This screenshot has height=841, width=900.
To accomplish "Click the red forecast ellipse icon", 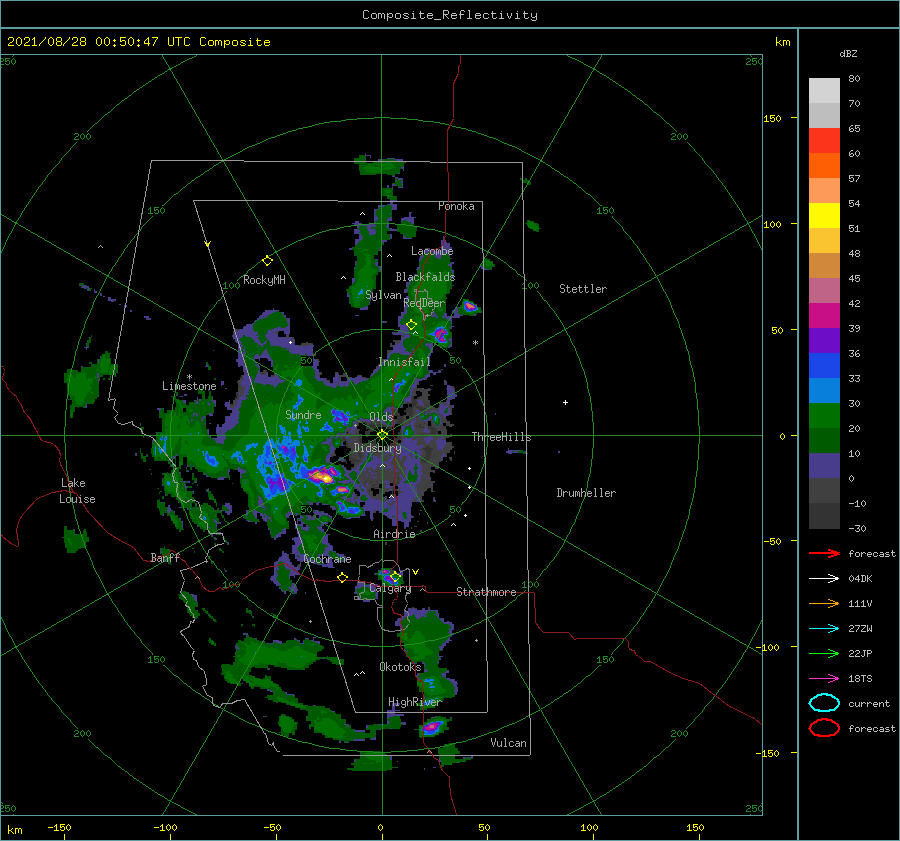I will pos(824,728).
